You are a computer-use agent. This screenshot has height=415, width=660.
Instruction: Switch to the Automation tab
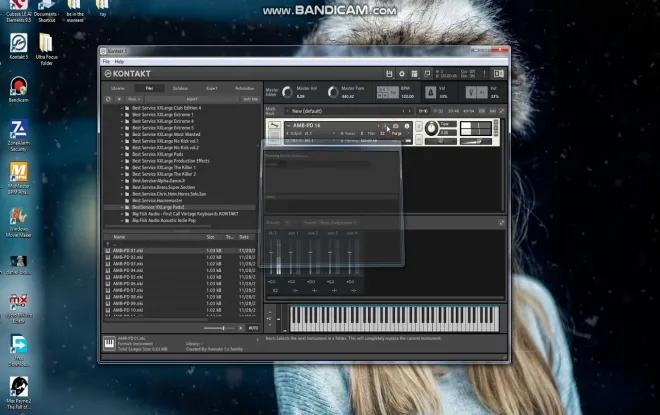(245, 88)
